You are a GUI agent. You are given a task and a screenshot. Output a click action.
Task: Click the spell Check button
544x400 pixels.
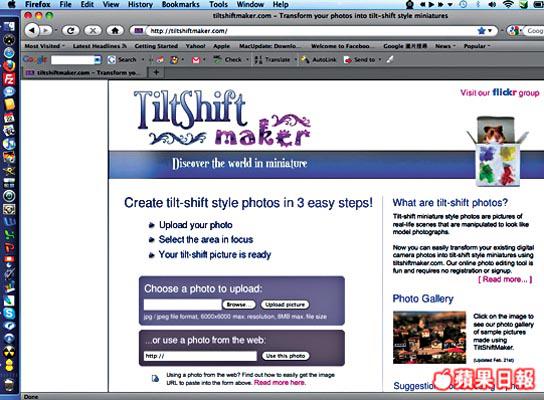point(228,60)
